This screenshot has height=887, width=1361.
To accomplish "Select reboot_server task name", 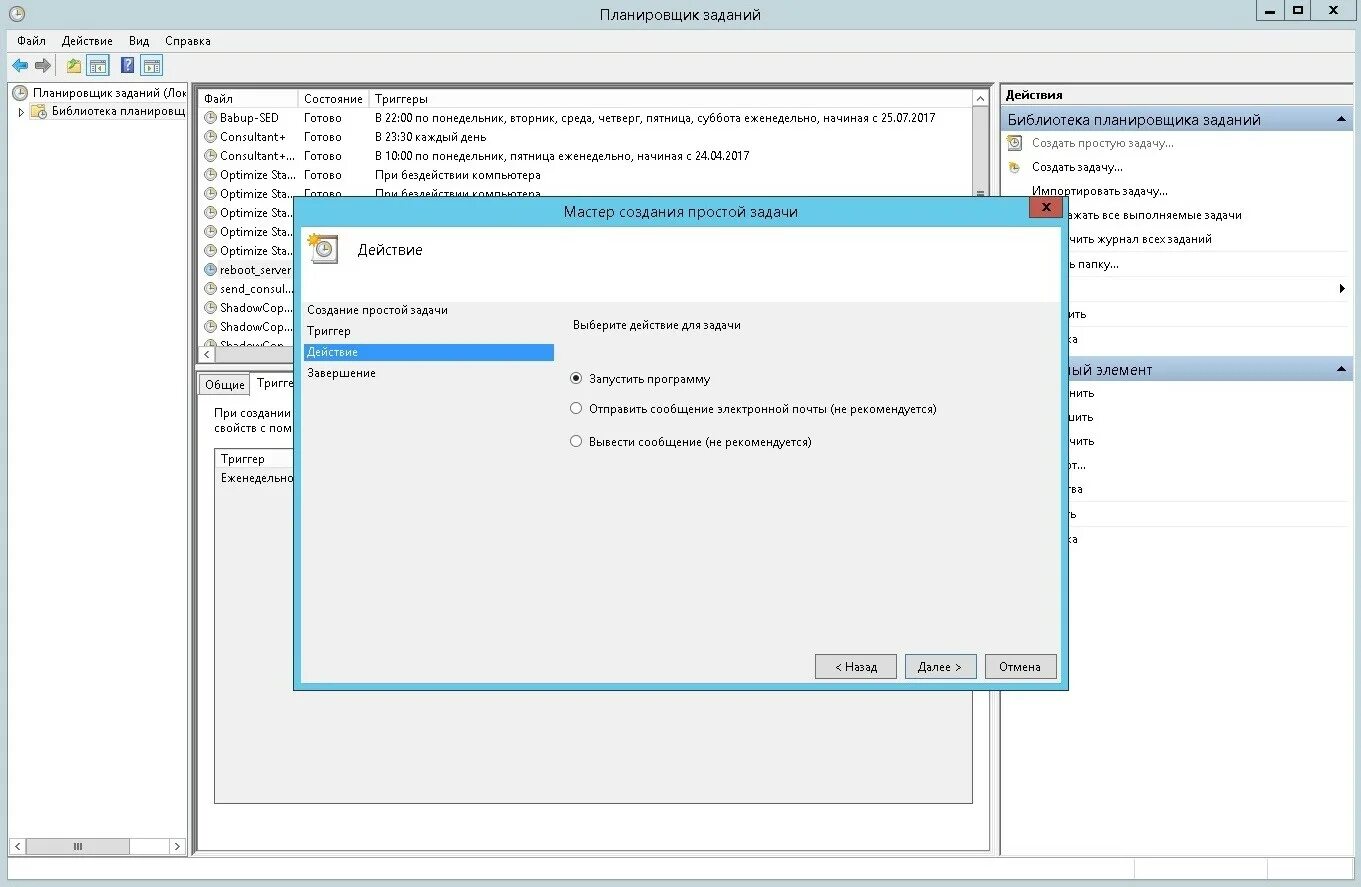I will [256, 270].
